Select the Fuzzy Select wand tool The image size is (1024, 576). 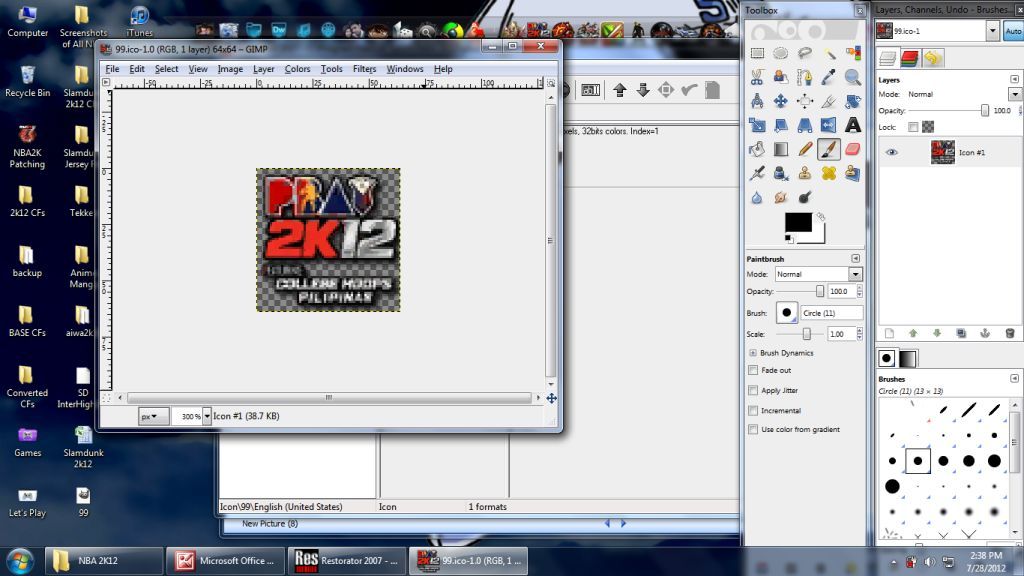[x=829, y=54]
